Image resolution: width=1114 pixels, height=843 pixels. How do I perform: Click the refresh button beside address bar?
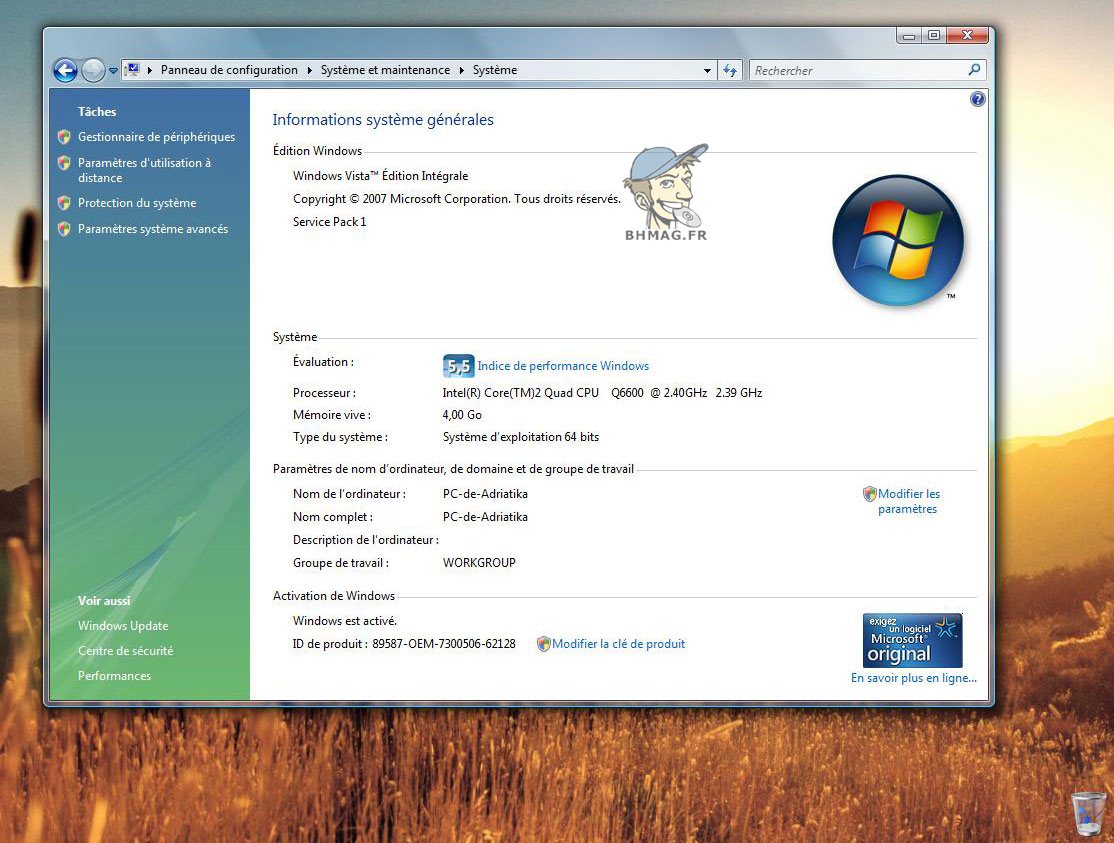(x=730, y=70)
